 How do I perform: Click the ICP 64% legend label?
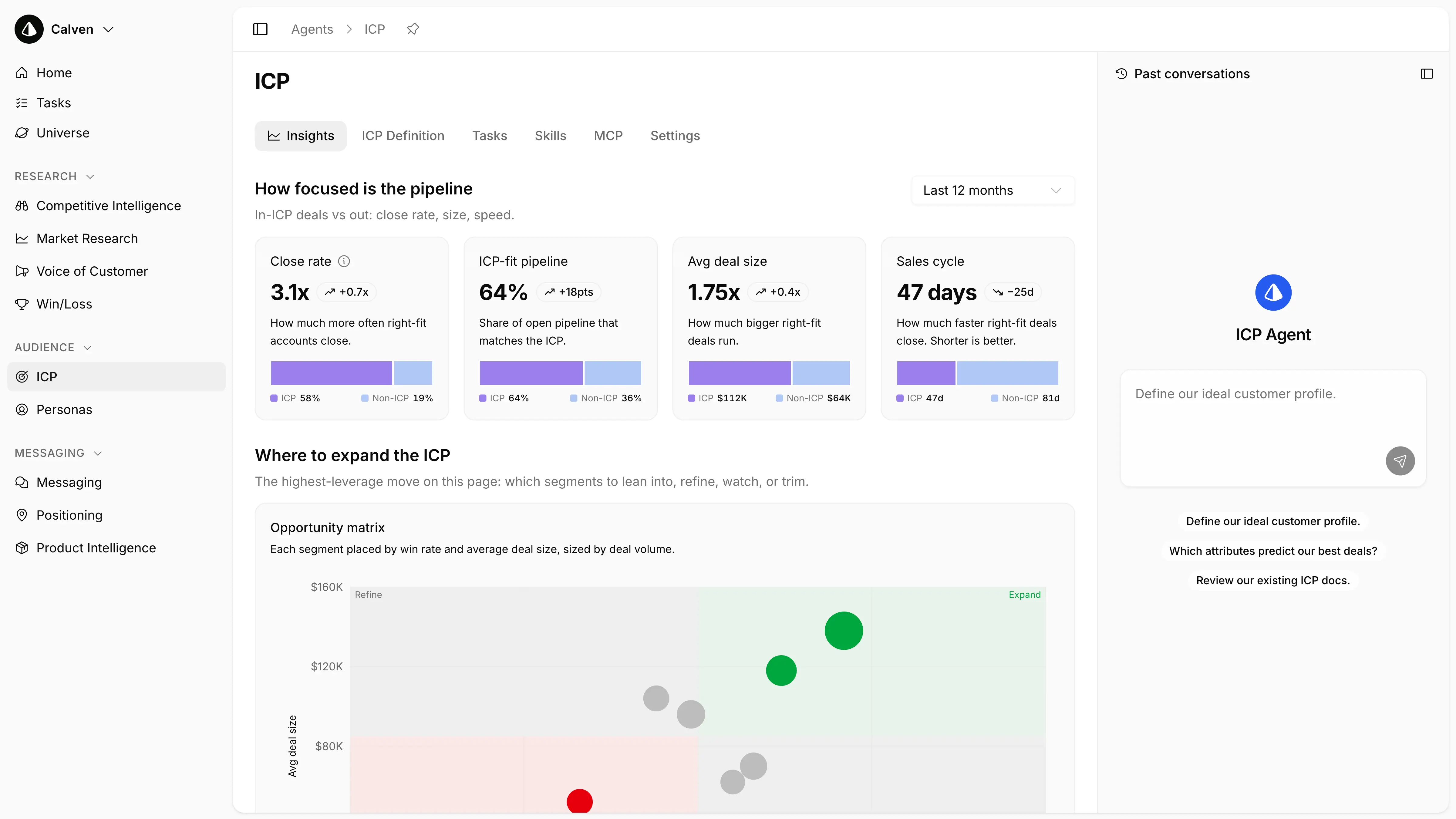pos(504,399)
